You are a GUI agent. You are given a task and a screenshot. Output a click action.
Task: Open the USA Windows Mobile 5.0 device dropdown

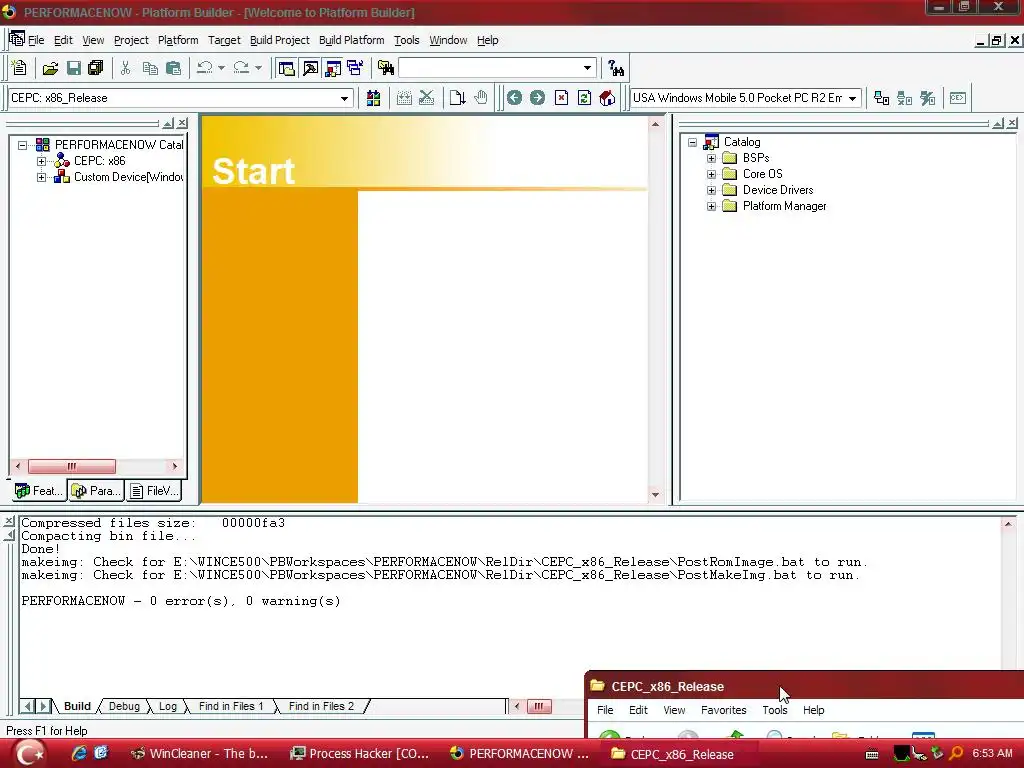(852, 99)
